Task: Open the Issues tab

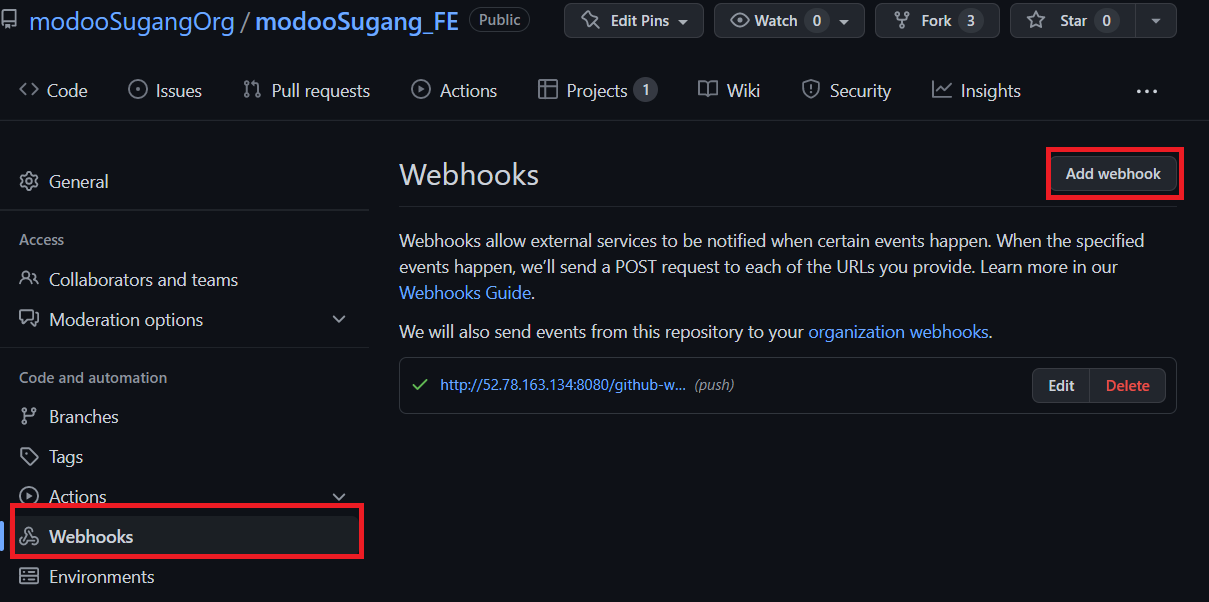Action: [165, 90]
